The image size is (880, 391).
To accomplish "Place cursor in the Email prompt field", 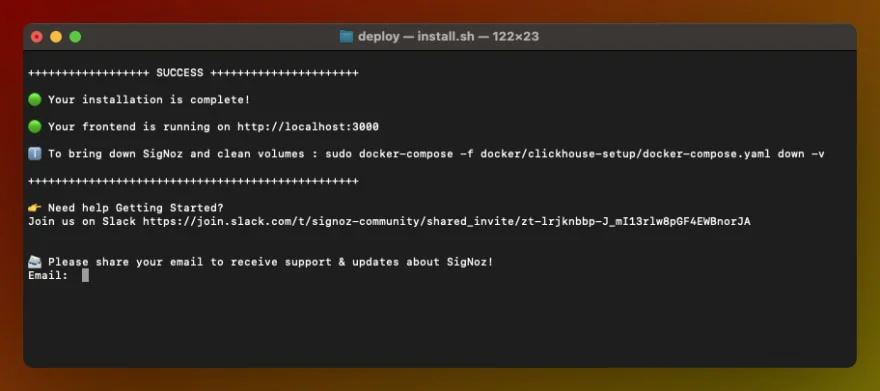I will pyautogui.click(x=85, y=275).
